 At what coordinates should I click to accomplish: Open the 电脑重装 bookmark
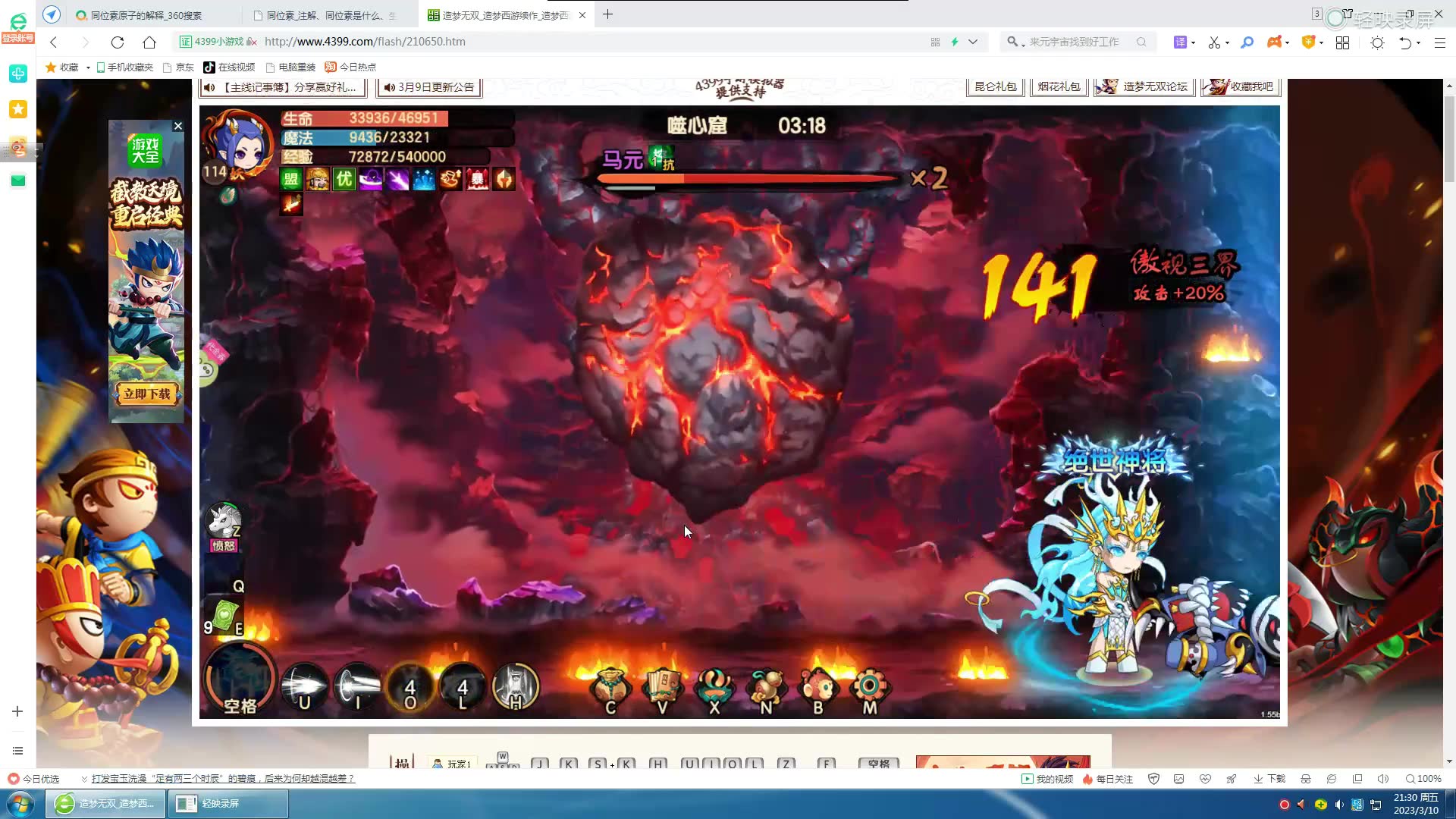(x=290, y=67)
